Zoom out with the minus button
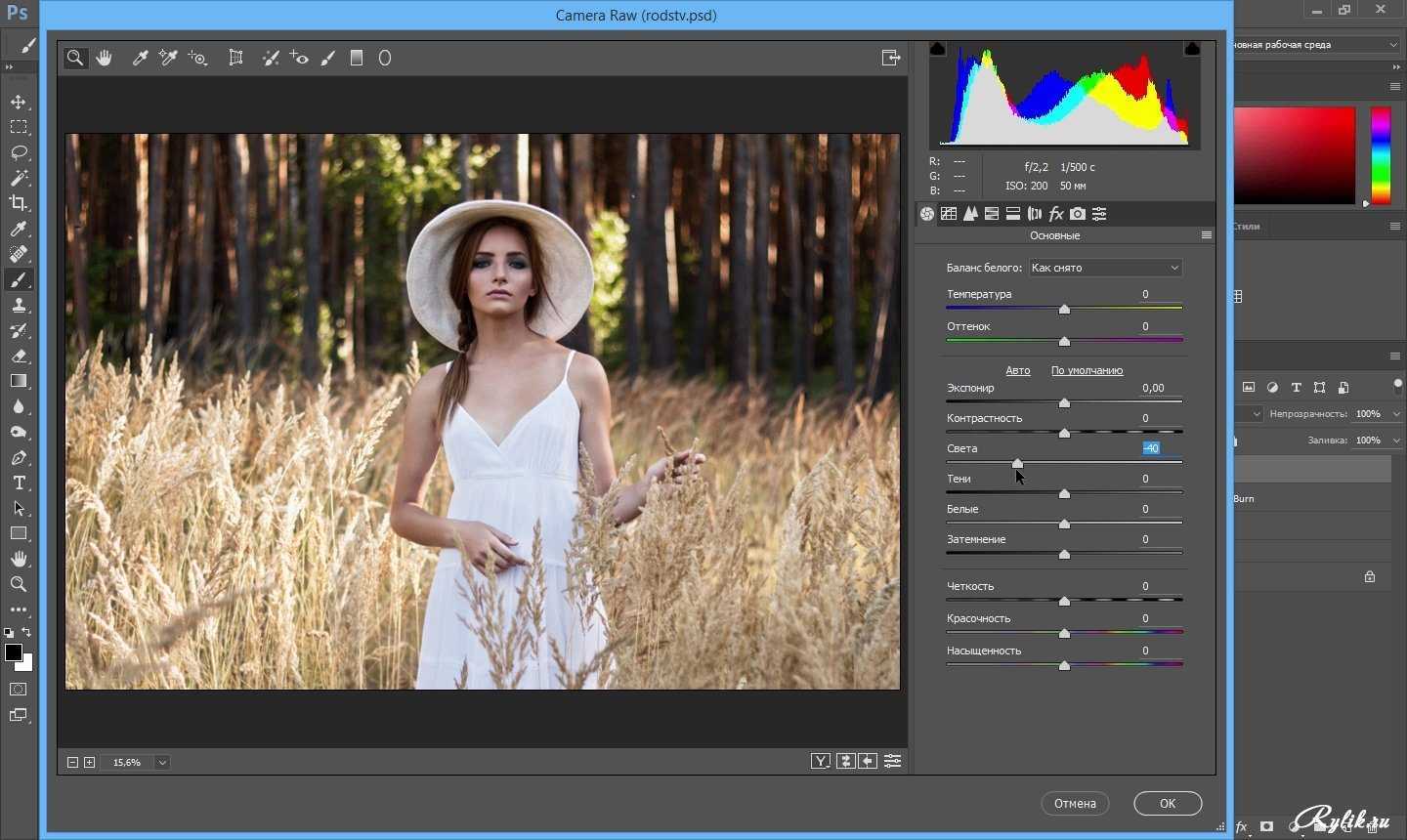The image size is (1407, 840). click(x=72, y=762)
